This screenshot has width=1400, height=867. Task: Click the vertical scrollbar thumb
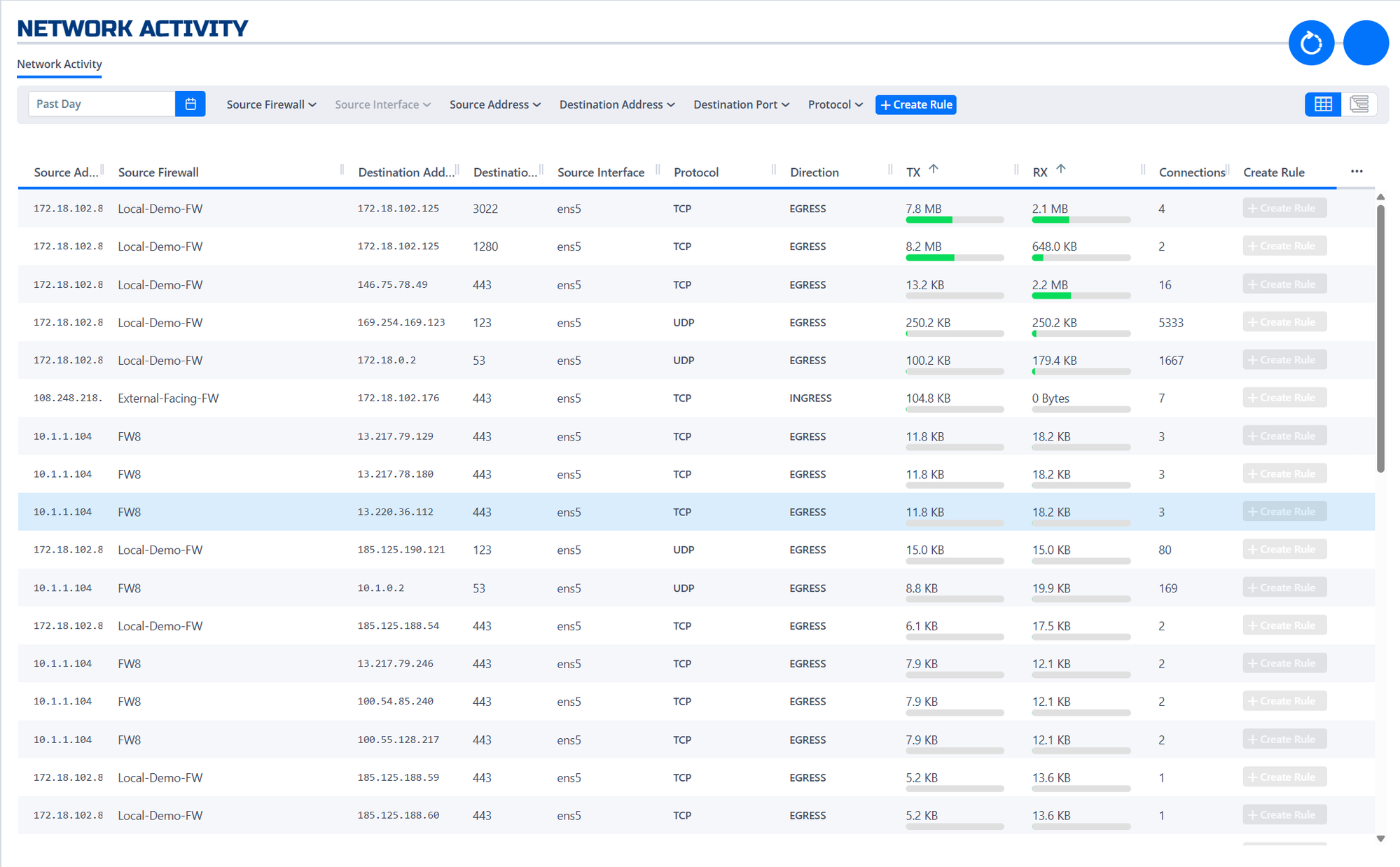click(x=1380, y=338)
